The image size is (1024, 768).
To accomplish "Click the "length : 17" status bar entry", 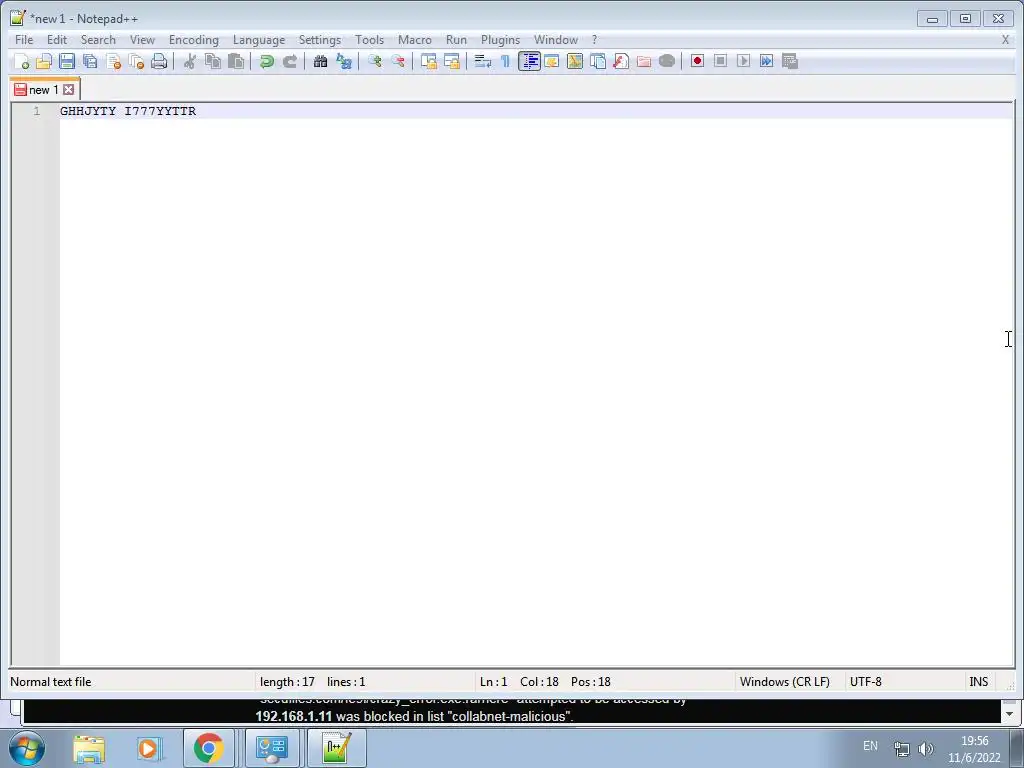I will 287,682.
